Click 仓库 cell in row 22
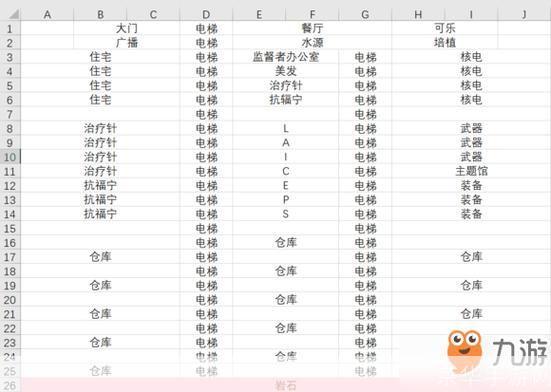551x392 pixels. [285, 328]
